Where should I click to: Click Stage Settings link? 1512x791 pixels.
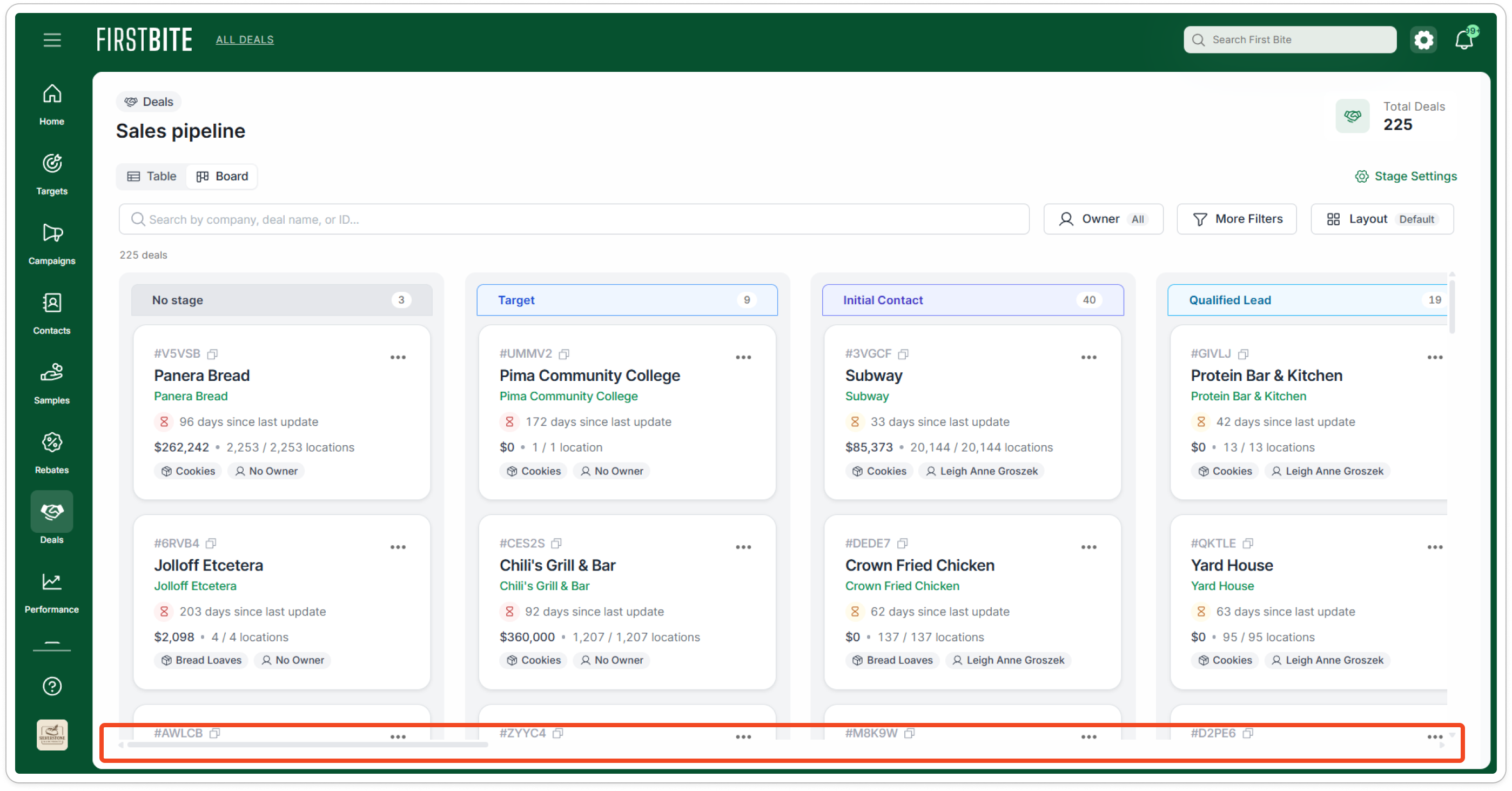coord(1405,176)
